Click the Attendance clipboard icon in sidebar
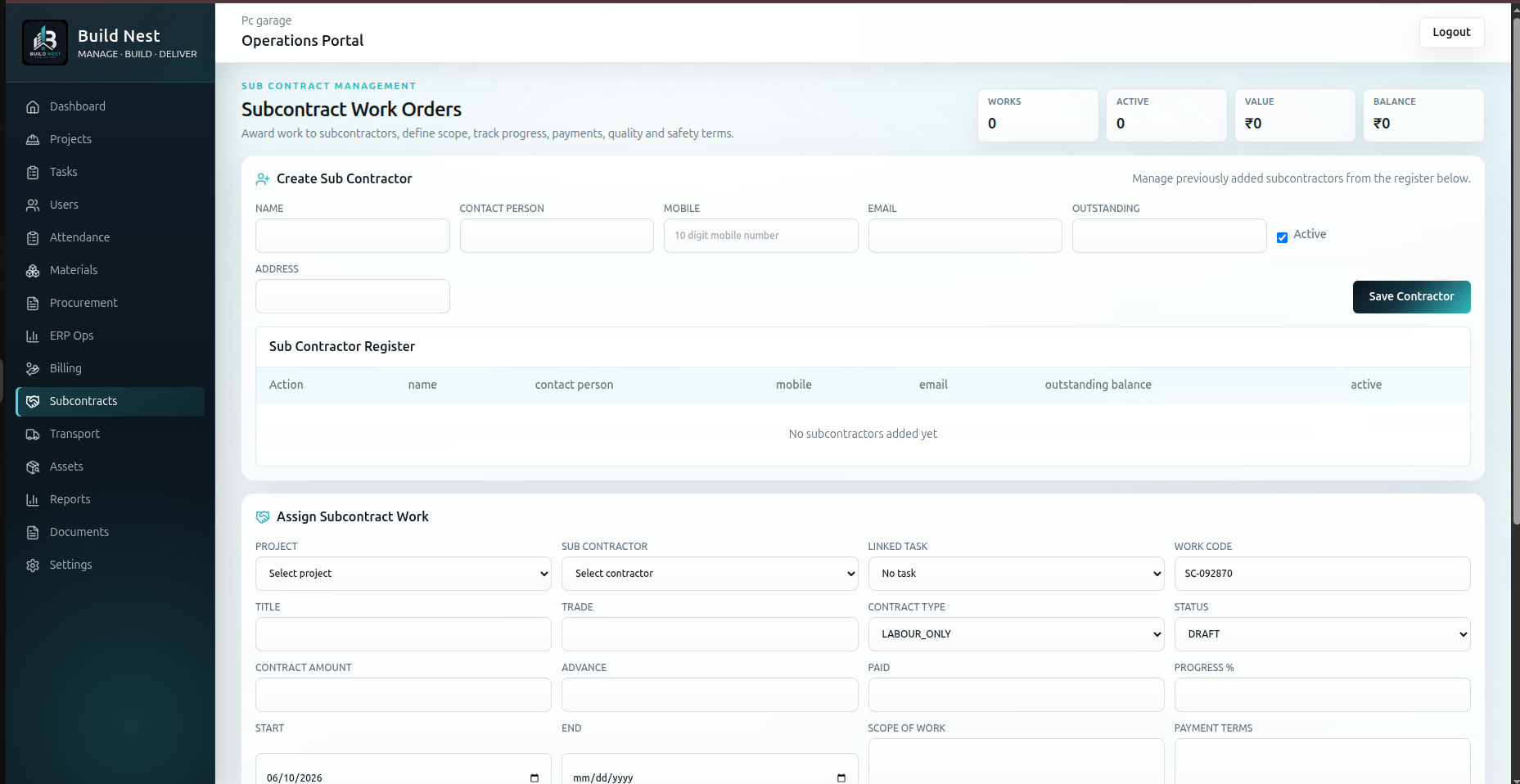The width and height of the screenshot is (1520, 784). point(33,237)
